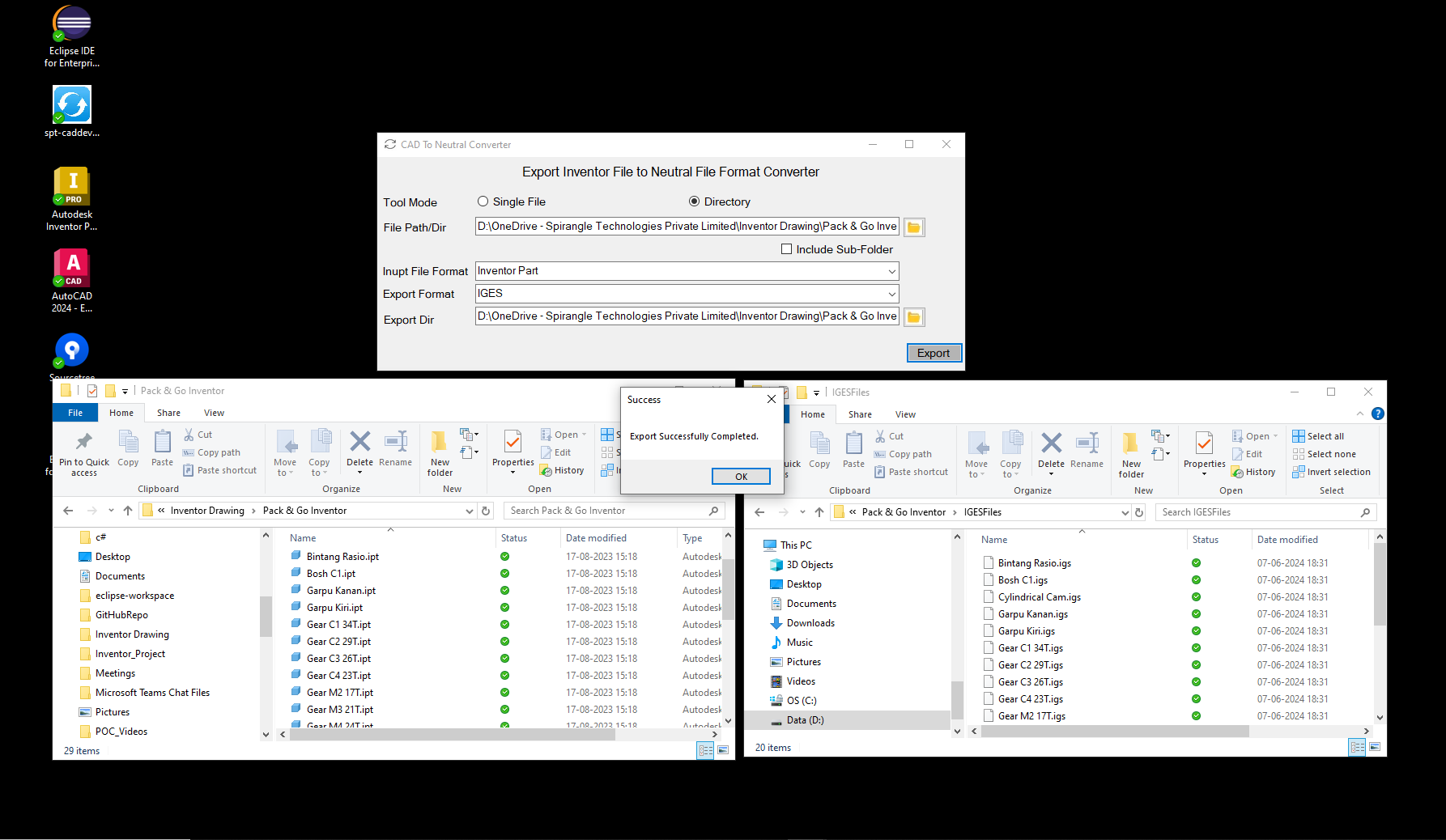Expand the Move to dropdown in the IGESFiles window

(976, 469)
